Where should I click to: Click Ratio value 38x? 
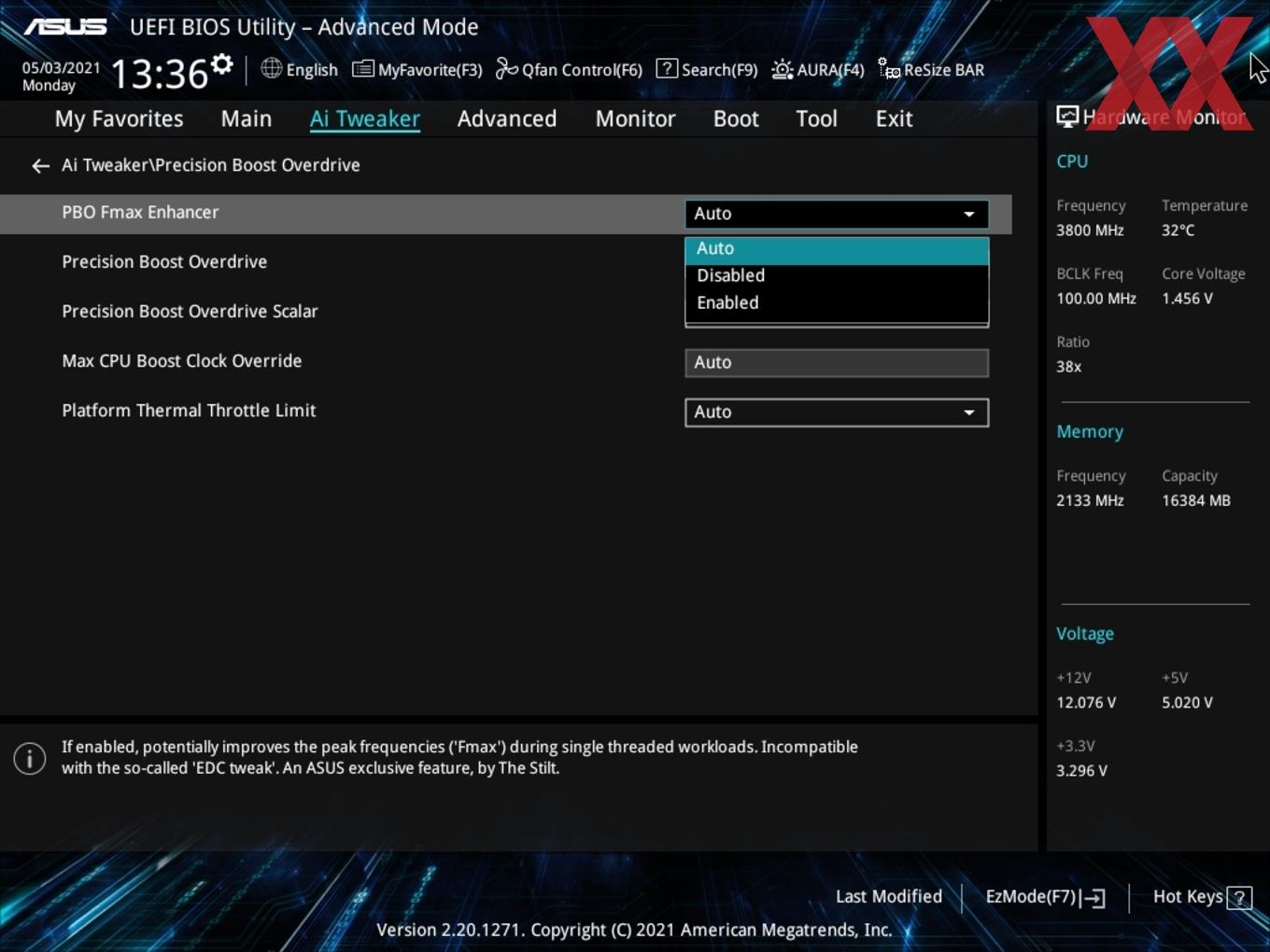(x=1068, y=367)
